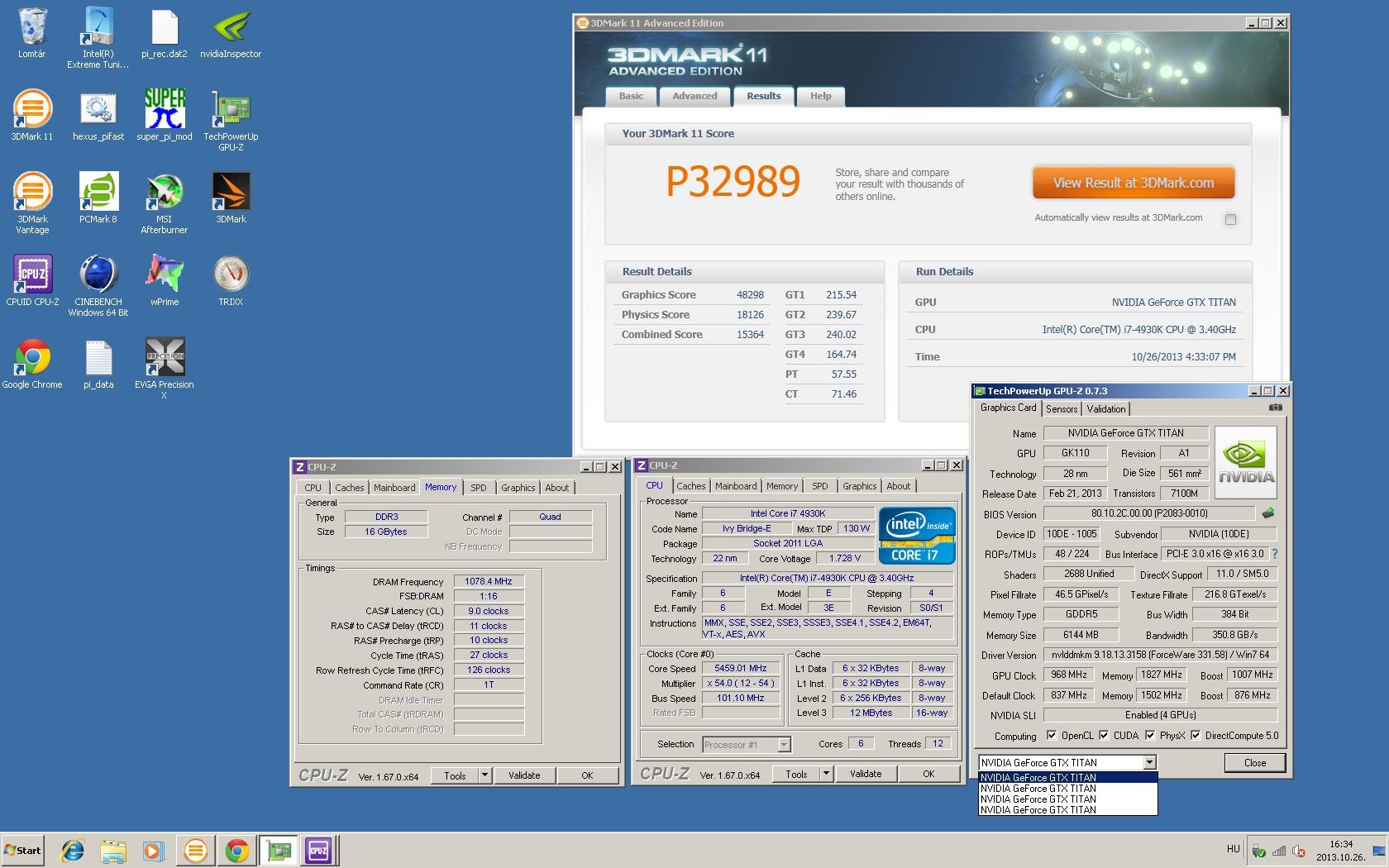The image size is (1389, 868).
Task: Select the 3DMark desktop shortcut
Action: pos(231,198)
